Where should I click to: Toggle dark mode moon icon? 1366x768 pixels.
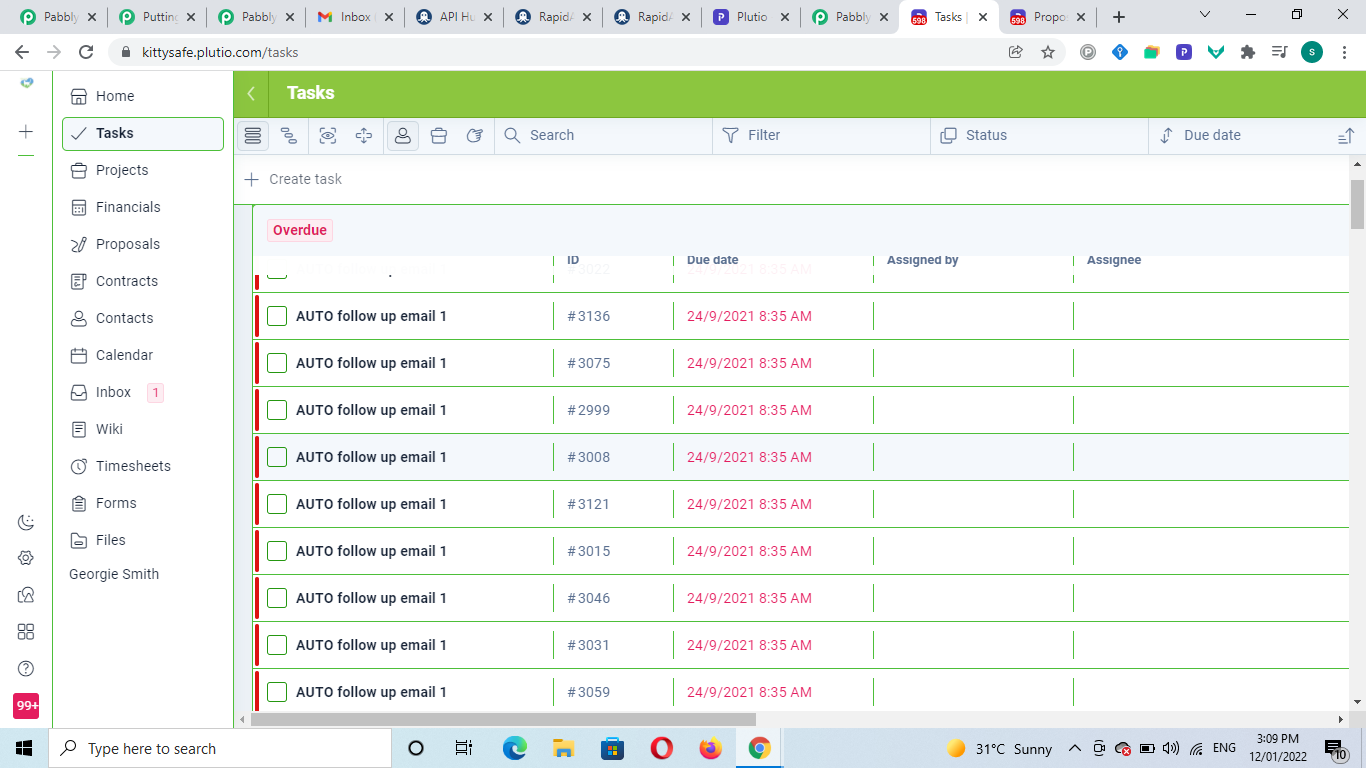click(26, 522)
